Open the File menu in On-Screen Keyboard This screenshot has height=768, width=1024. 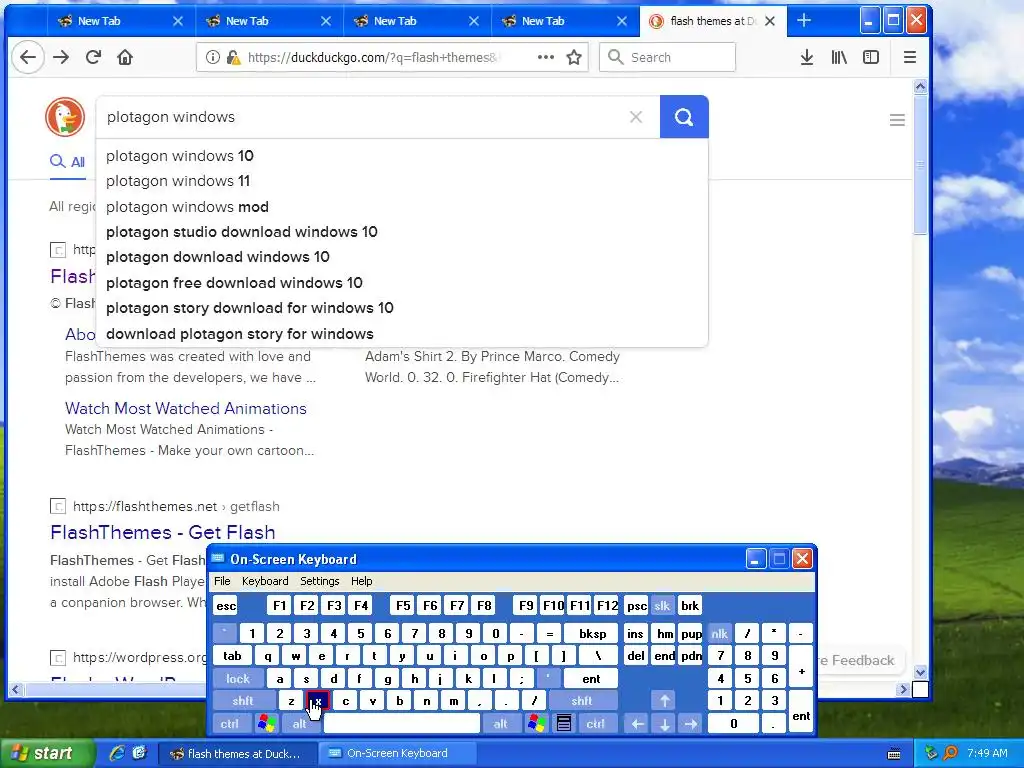222,581
